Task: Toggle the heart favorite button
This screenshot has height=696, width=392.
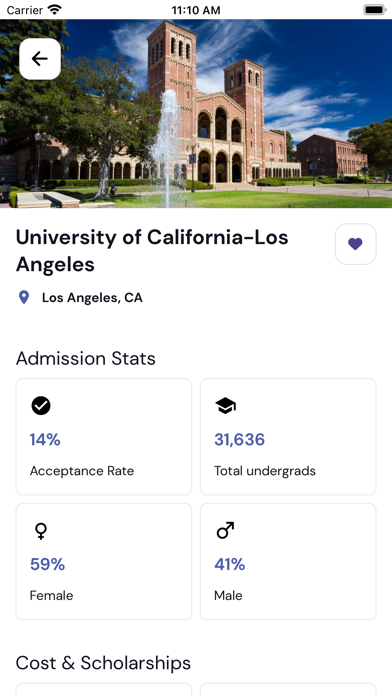Action: (356, 244)
